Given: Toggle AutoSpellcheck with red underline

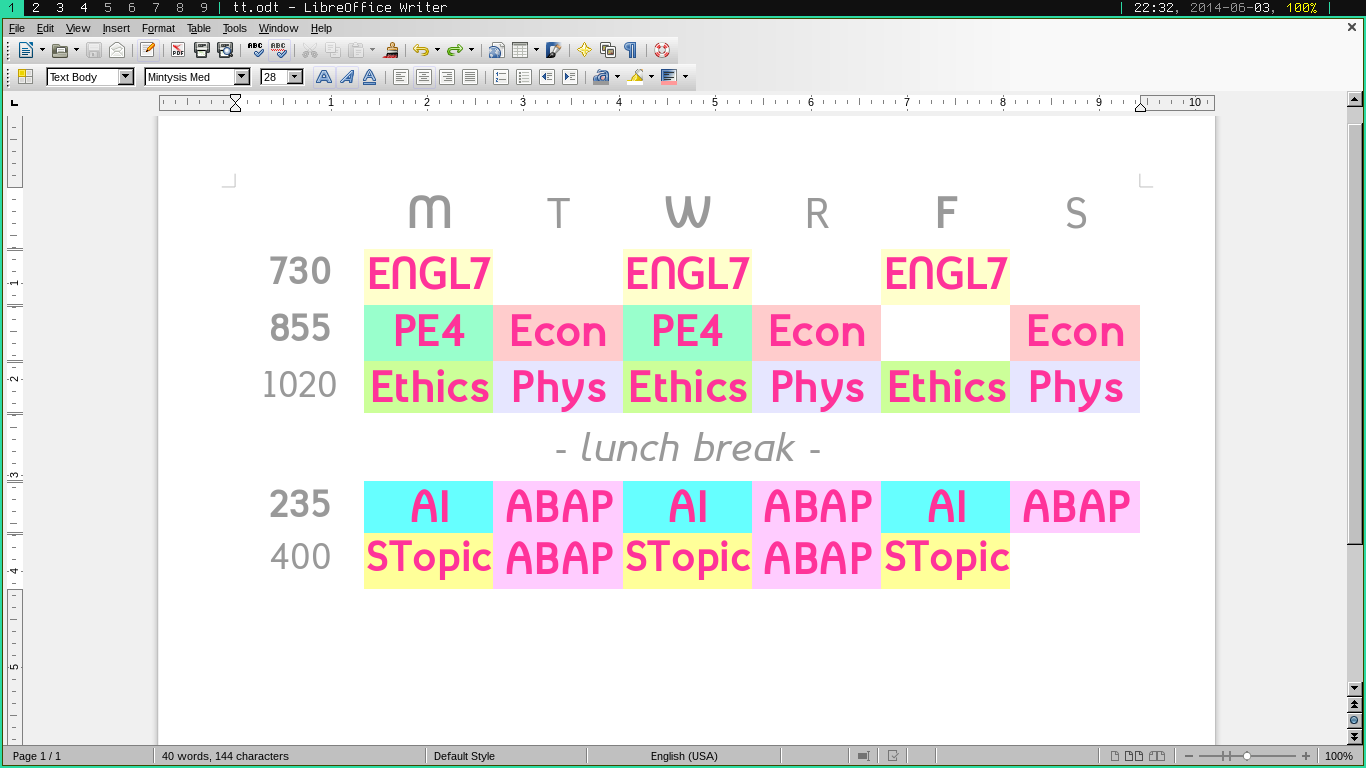Looking at the screenshot, I should click(x=279, y=50).
